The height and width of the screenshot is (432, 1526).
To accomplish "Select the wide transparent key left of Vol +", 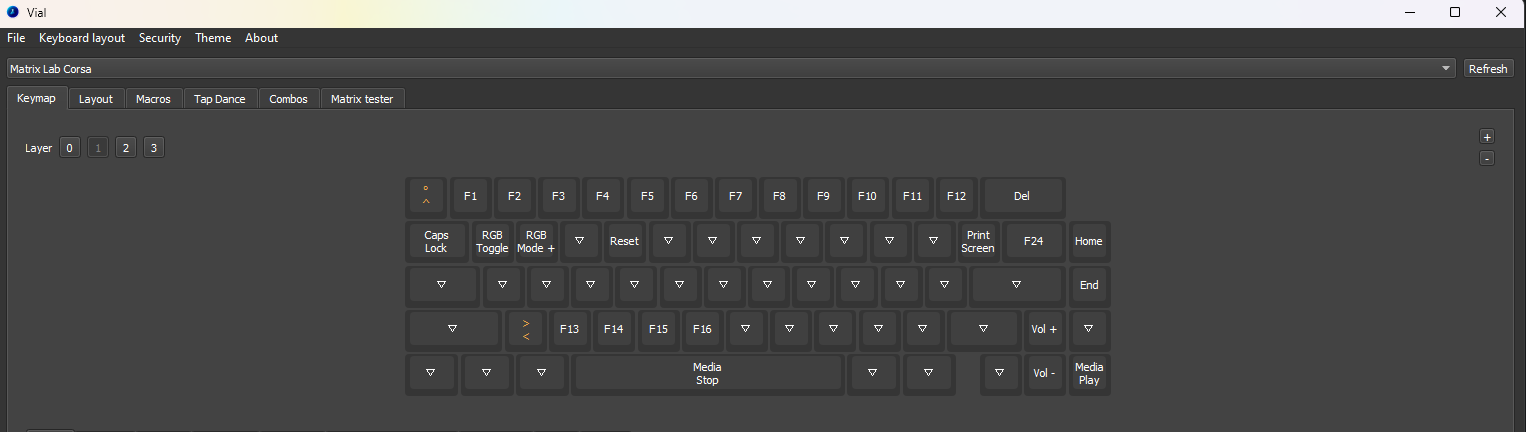I will (984, 329).
